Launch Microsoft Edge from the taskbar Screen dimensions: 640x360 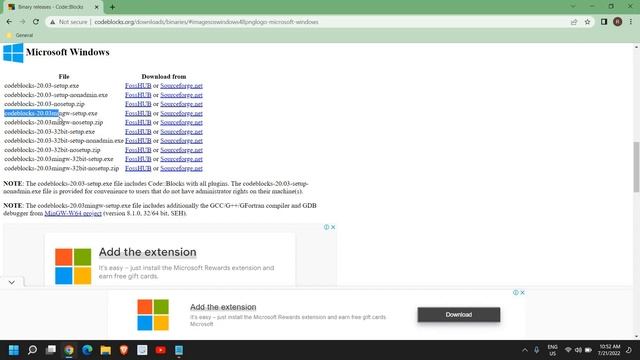(87, 350)
